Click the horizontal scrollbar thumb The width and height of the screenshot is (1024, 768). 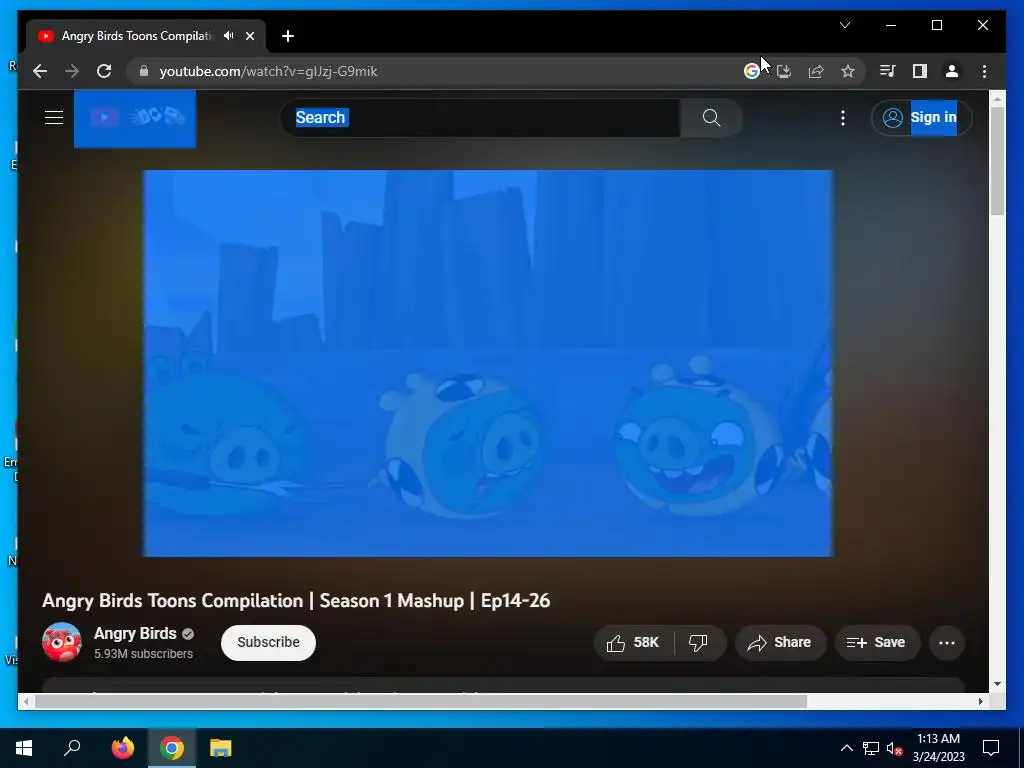pos(421,701)
